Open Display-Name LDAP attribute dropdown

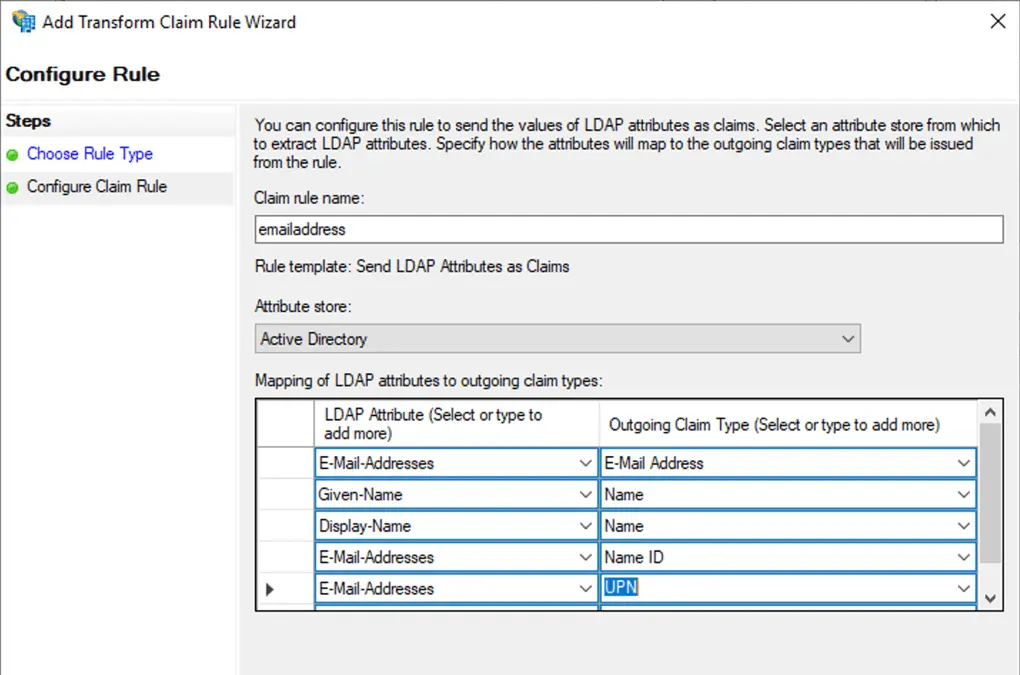[x=586, y=526]
